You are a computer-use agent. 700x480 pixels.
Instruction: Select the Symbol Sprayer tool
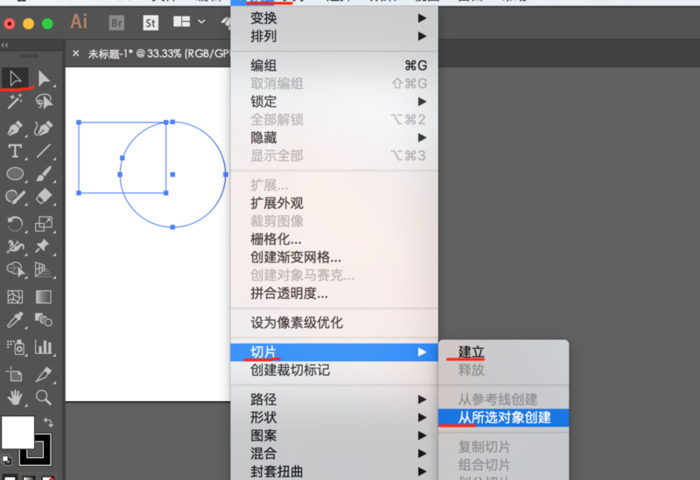click(x=15, y=347)
